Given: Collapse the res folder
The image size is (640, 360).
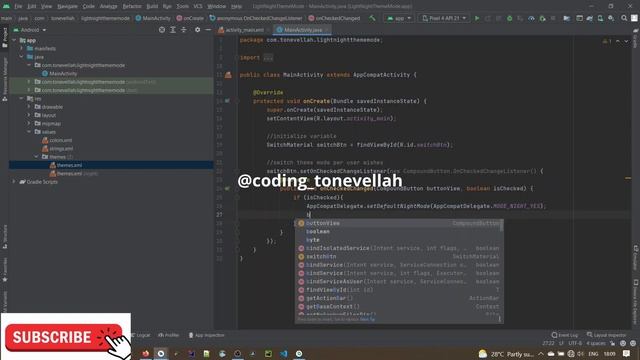Looking at the screenshot, I should [22, 98].
